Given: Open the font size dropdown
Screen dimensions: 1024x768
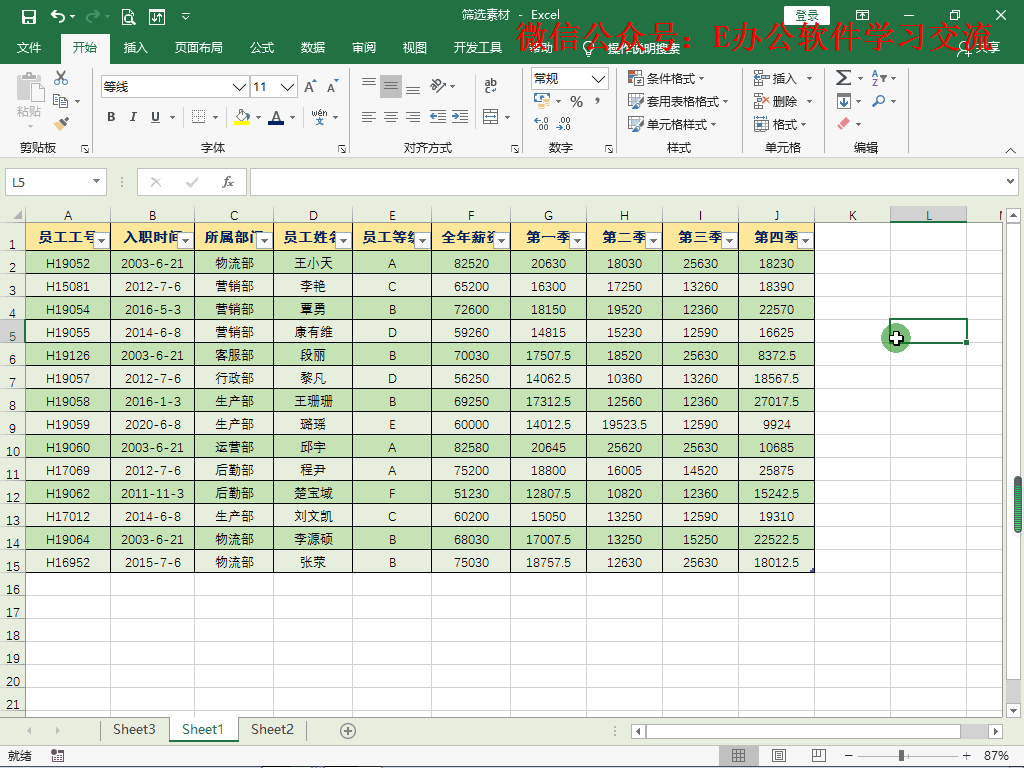Looking at the screenshot, I should 287,87.
